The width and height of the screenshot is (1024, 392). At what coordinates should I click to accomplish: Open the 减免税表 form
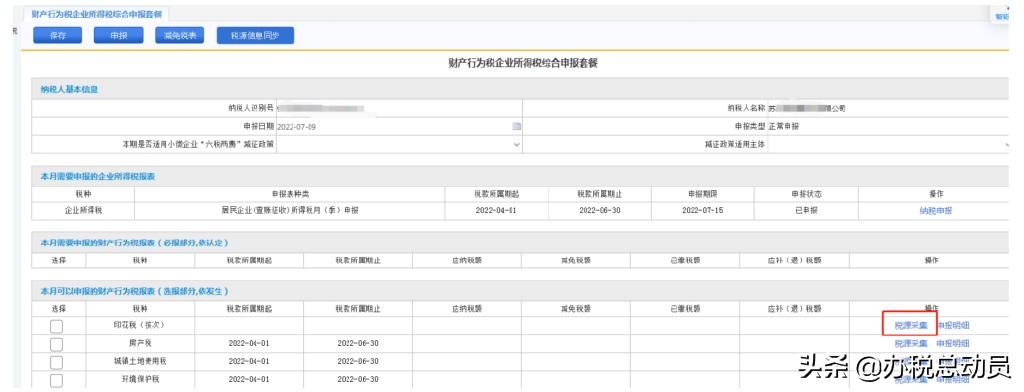180,36
